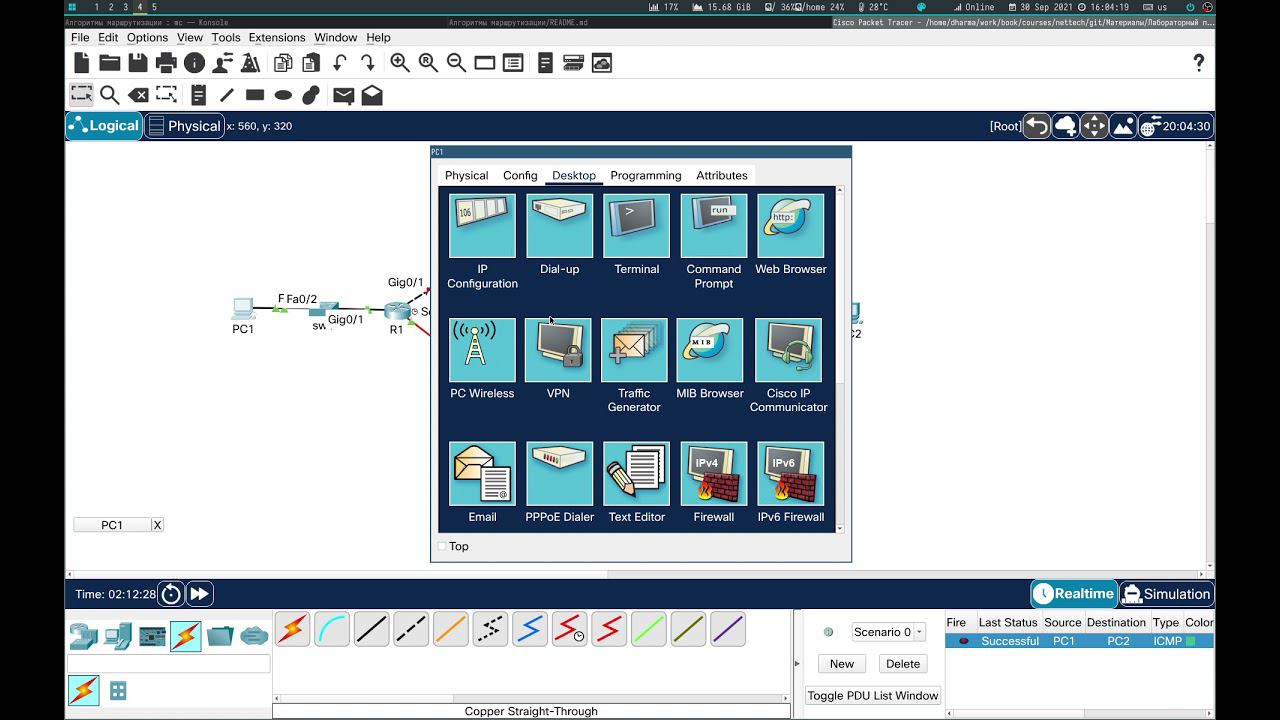Open the Email app

(x=482, y=474)
